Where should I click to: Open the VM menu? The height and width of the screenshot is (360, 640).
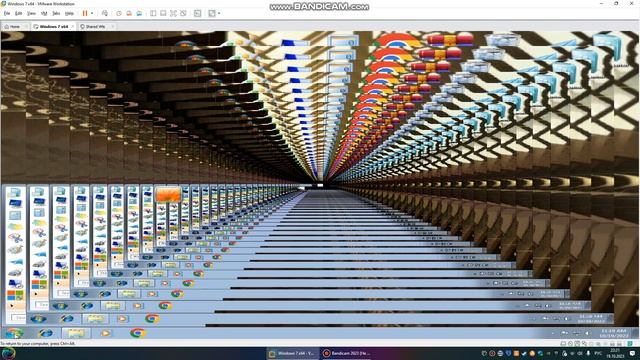44,13
